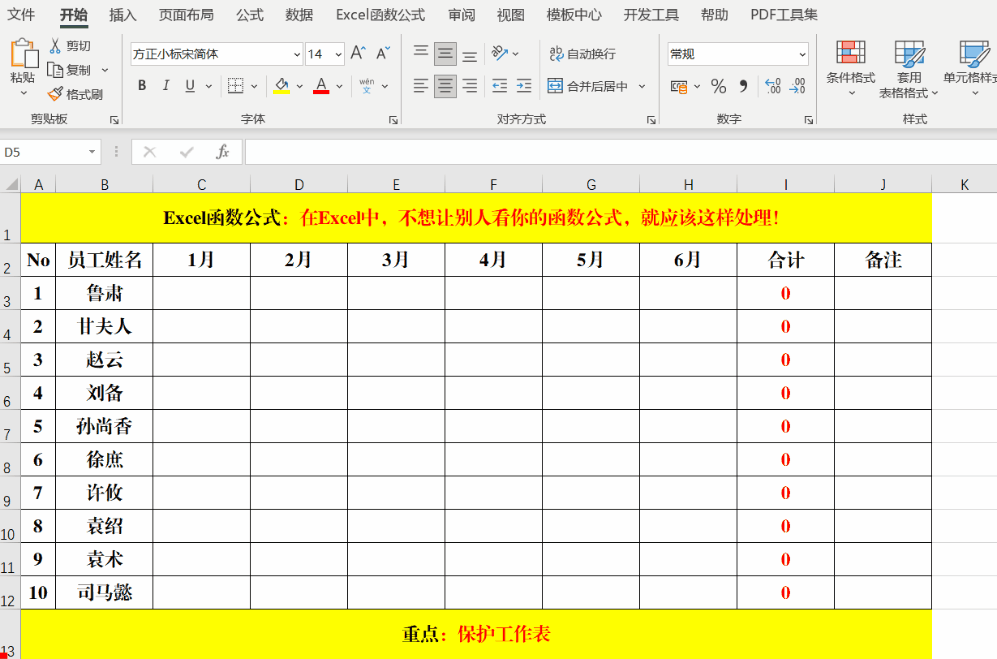
Task: Switch to the 插入 Insert tab
Action: click(123, 14)
